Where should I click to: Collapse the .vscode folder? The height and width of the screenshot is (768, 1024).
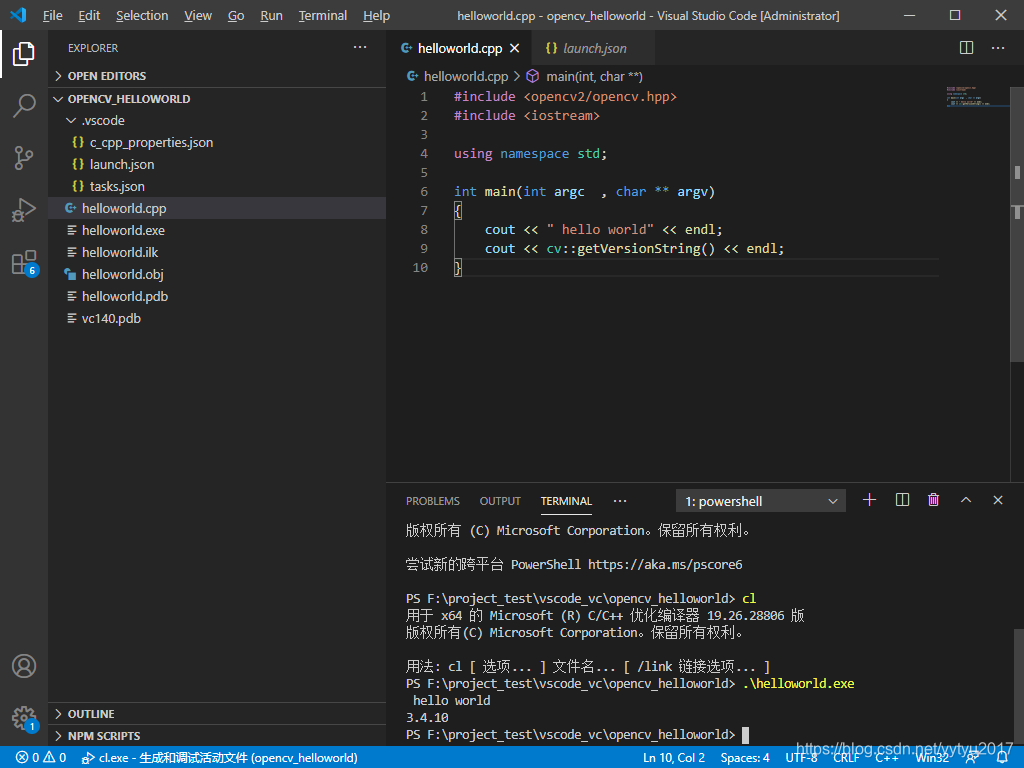[x=217, y=120]
